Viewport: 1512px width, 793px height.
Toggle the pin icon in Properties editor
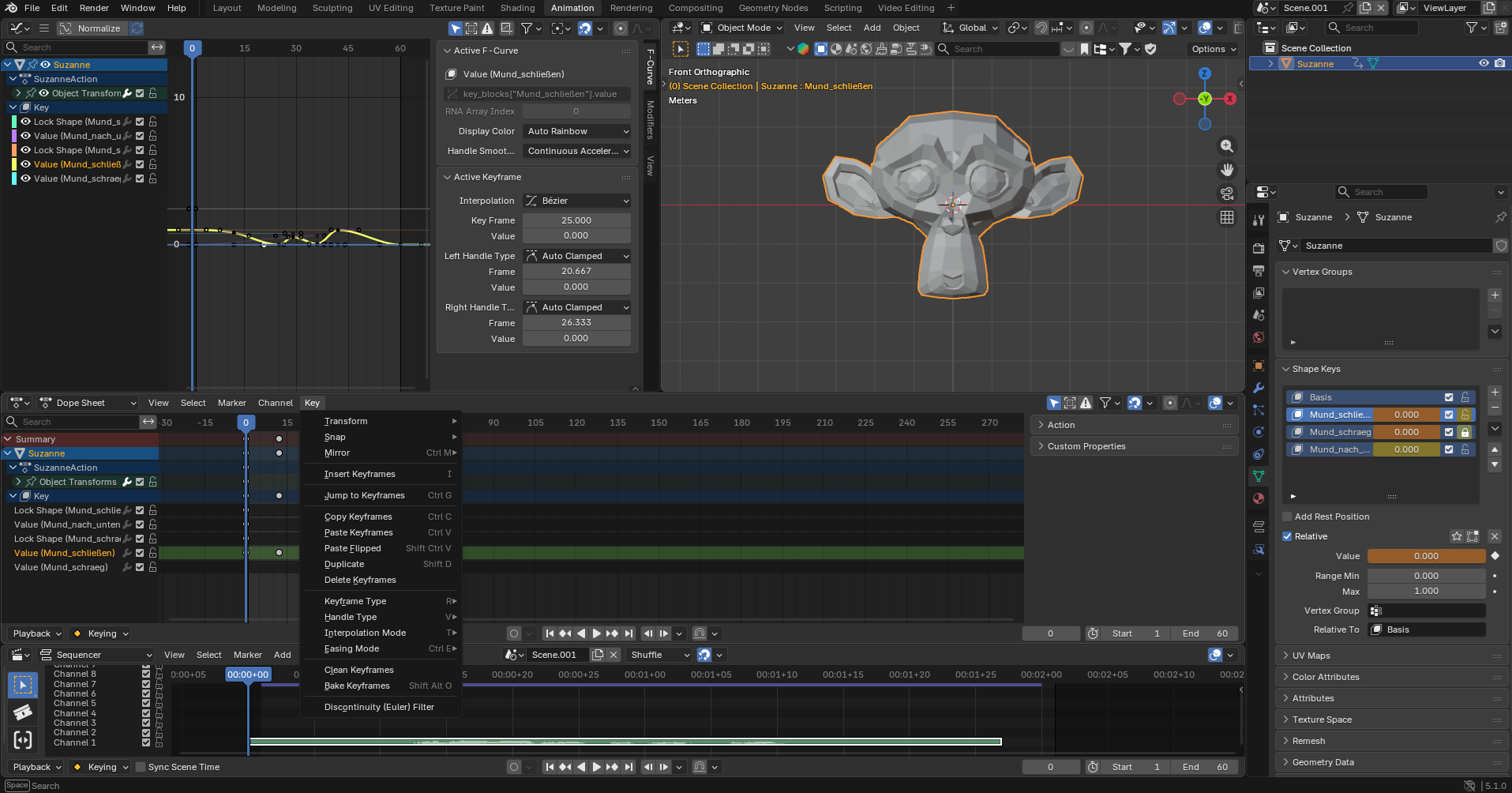(1500, 217)
